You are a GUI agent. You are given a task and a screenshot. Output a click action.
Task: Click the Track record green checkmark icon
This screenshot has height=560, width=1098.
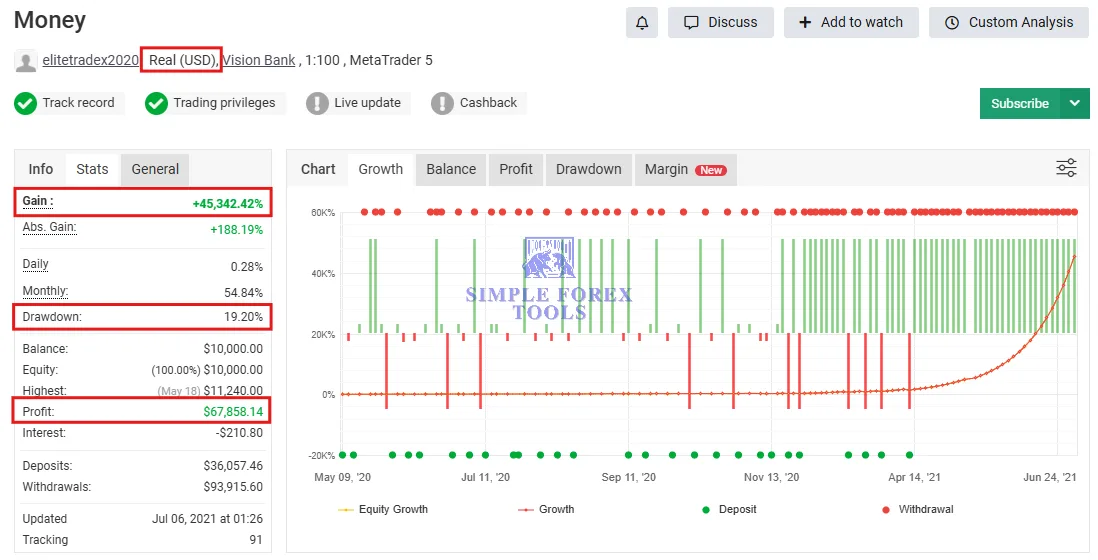tap(26, 103)
